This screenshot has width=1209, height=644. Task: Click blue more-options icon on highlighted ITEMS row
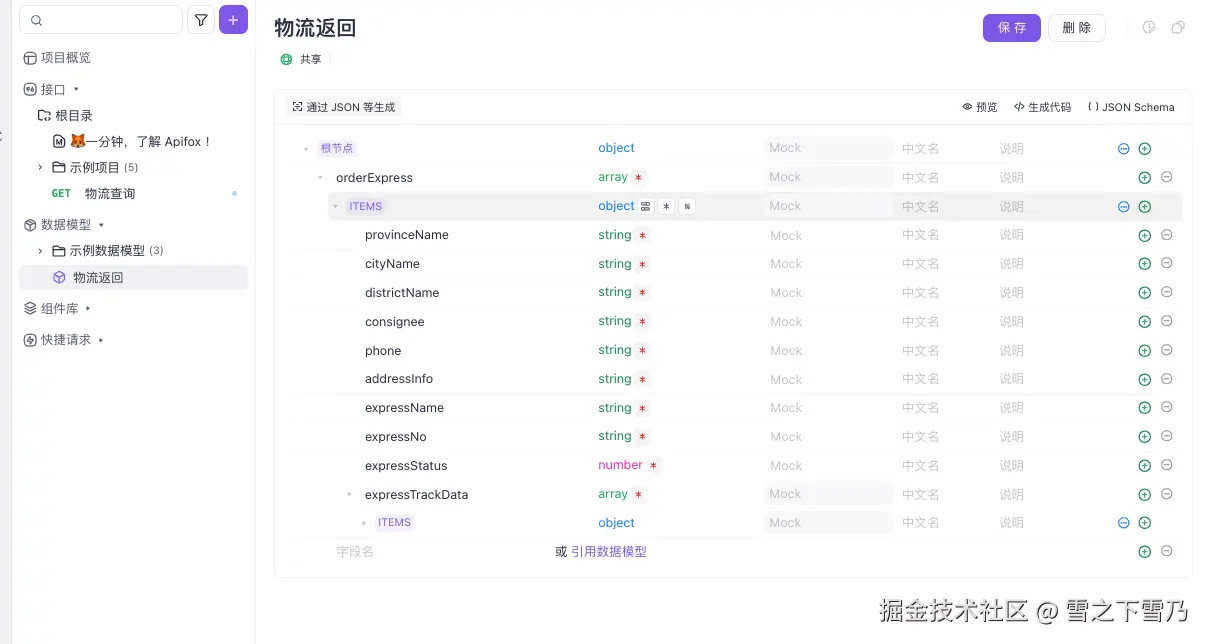pos(1123,207)
